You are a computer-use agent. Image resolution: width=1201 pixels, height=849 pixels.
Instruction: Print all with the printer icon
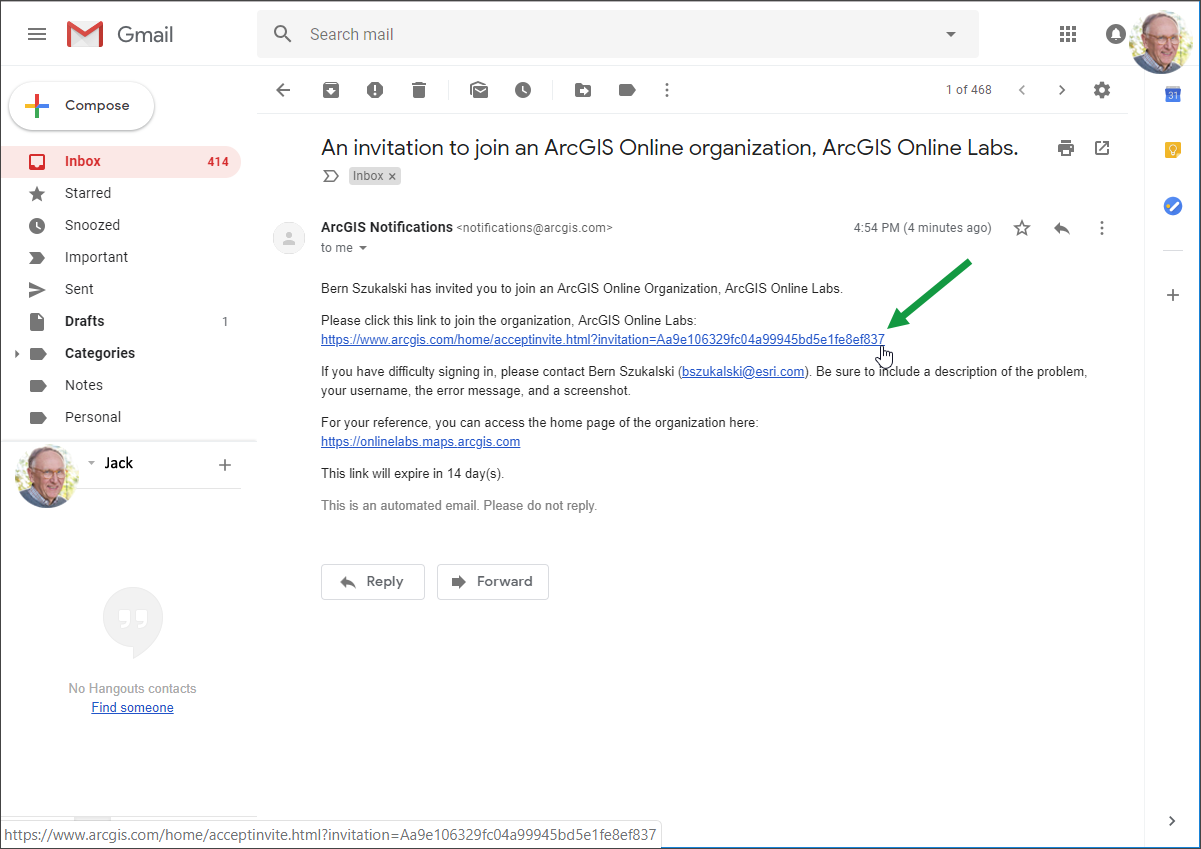click(1066, 148)
